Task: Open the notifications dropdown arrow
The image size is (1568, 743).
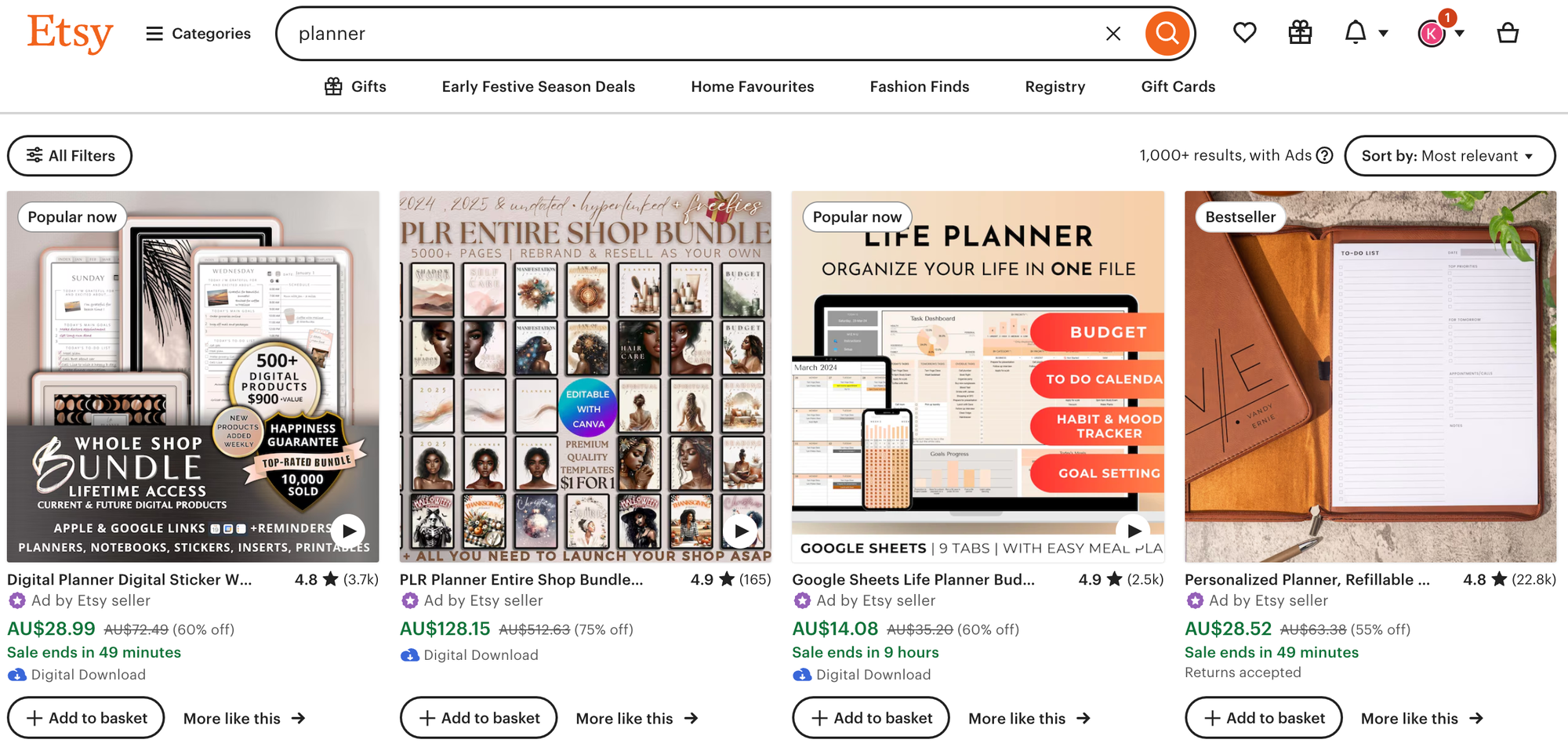Action: (x=1382, y=33)
